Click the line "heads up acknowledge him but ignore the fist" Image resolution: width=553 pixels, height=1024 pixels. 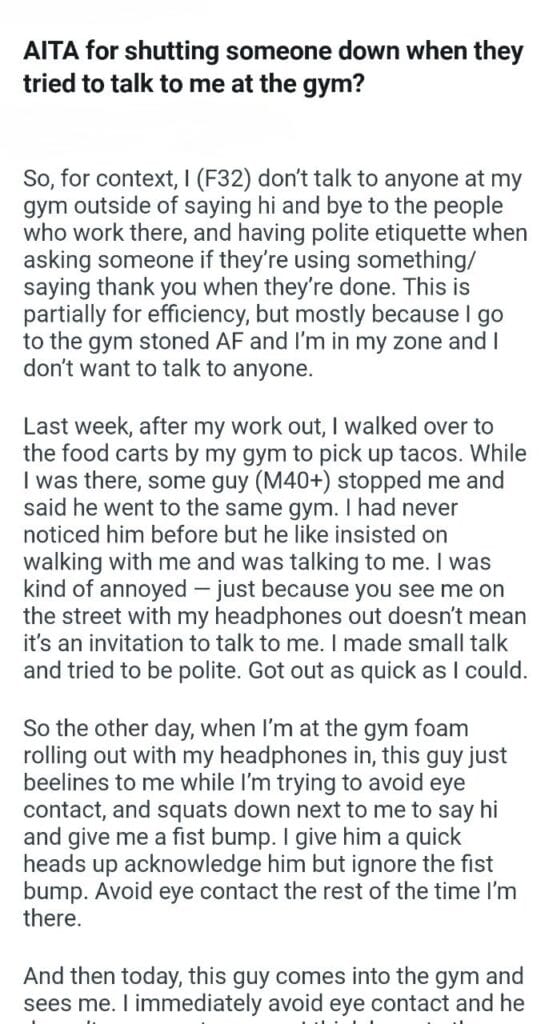click(x=258, y=865)
